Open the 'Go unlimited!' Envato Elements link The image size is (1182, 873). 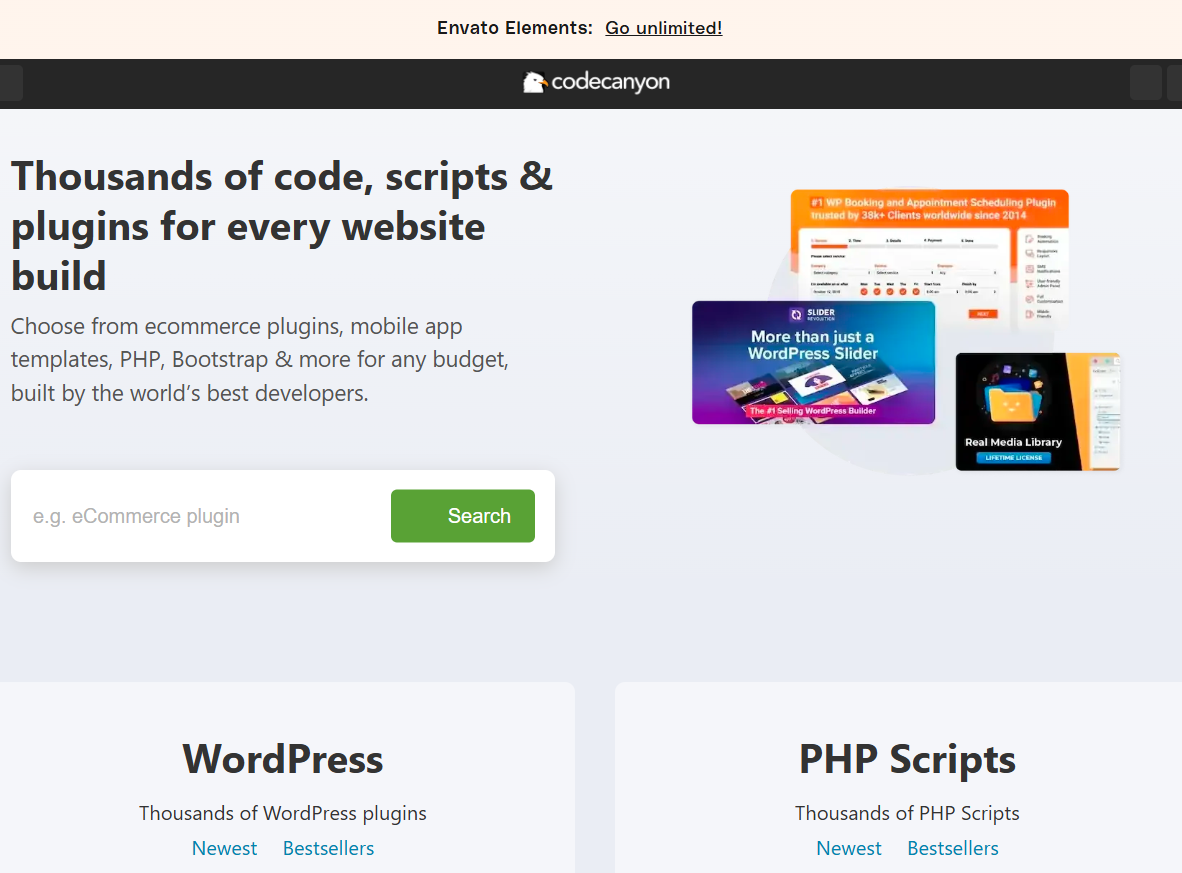pyautogui.click(x=663, y=28)
